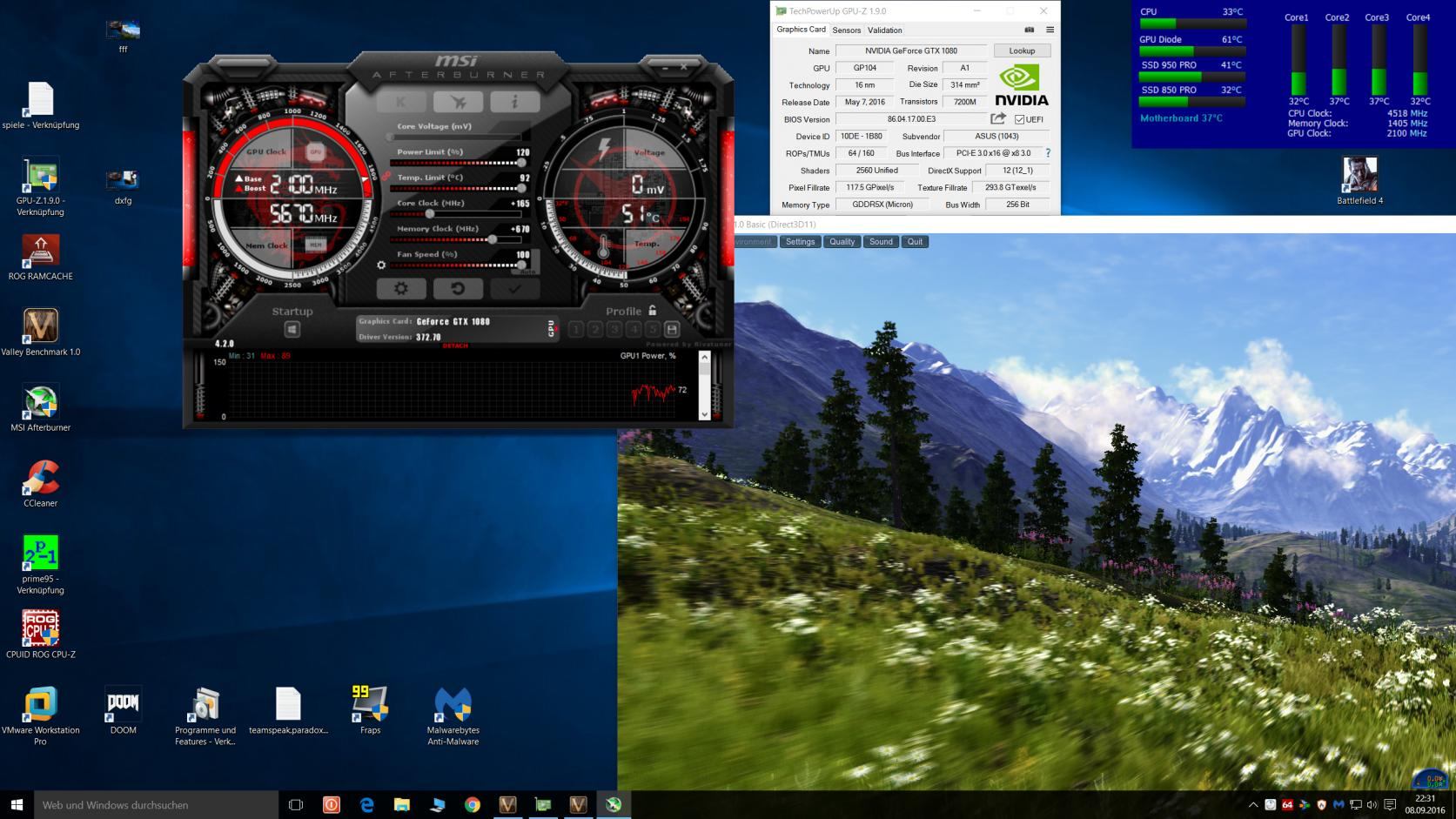1456x819 pixels.
Task: Open CCleaner desktop icon
Action: tap(40, 484)
